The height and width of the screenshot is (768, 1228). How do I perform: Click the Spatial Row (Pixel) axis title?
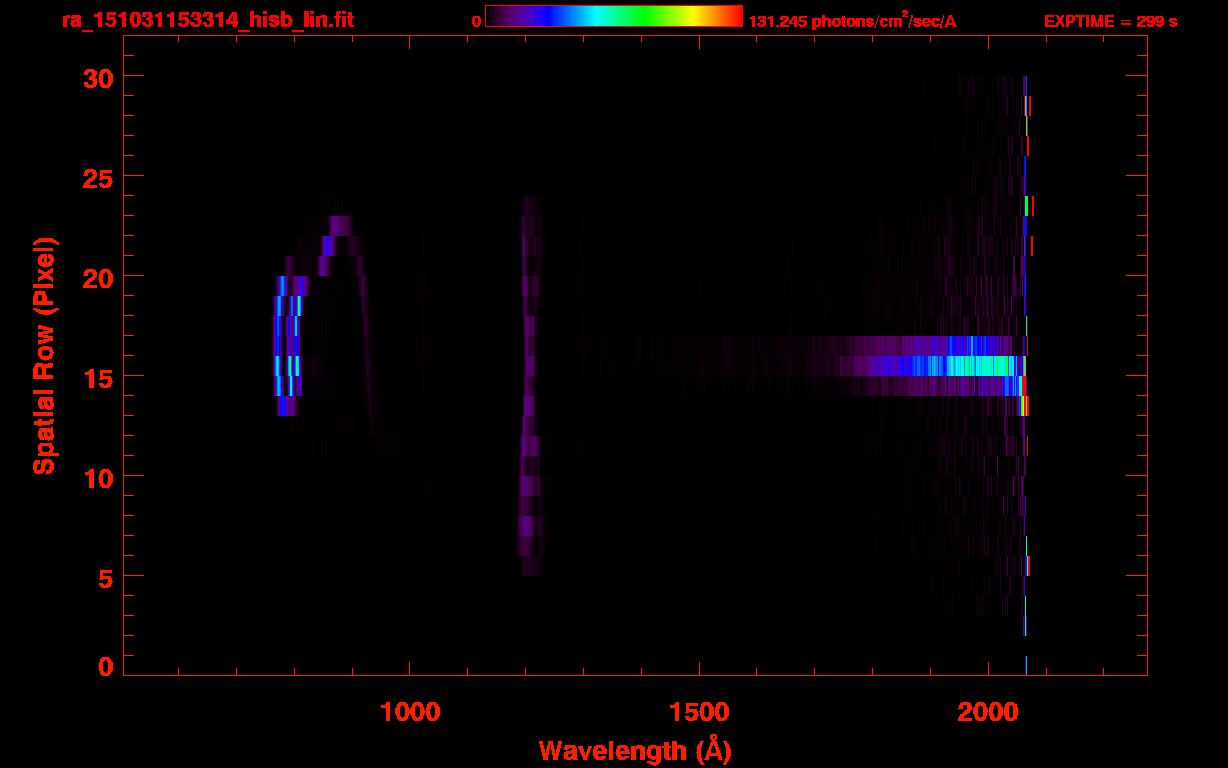point(44,356)
